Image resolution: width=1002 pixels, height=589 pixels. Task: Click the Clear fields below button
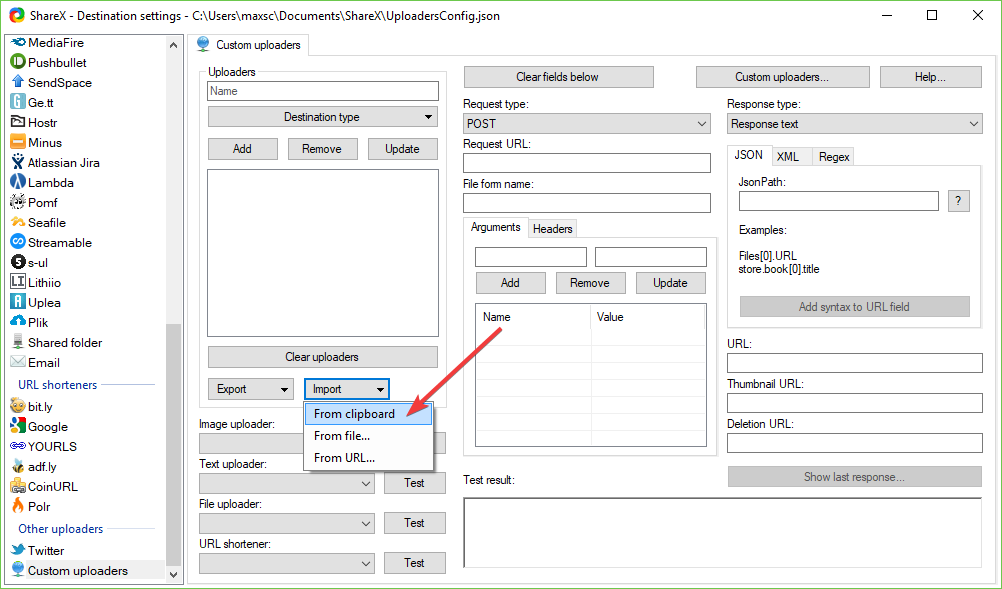pyautogui.click(x=558, y=77)
